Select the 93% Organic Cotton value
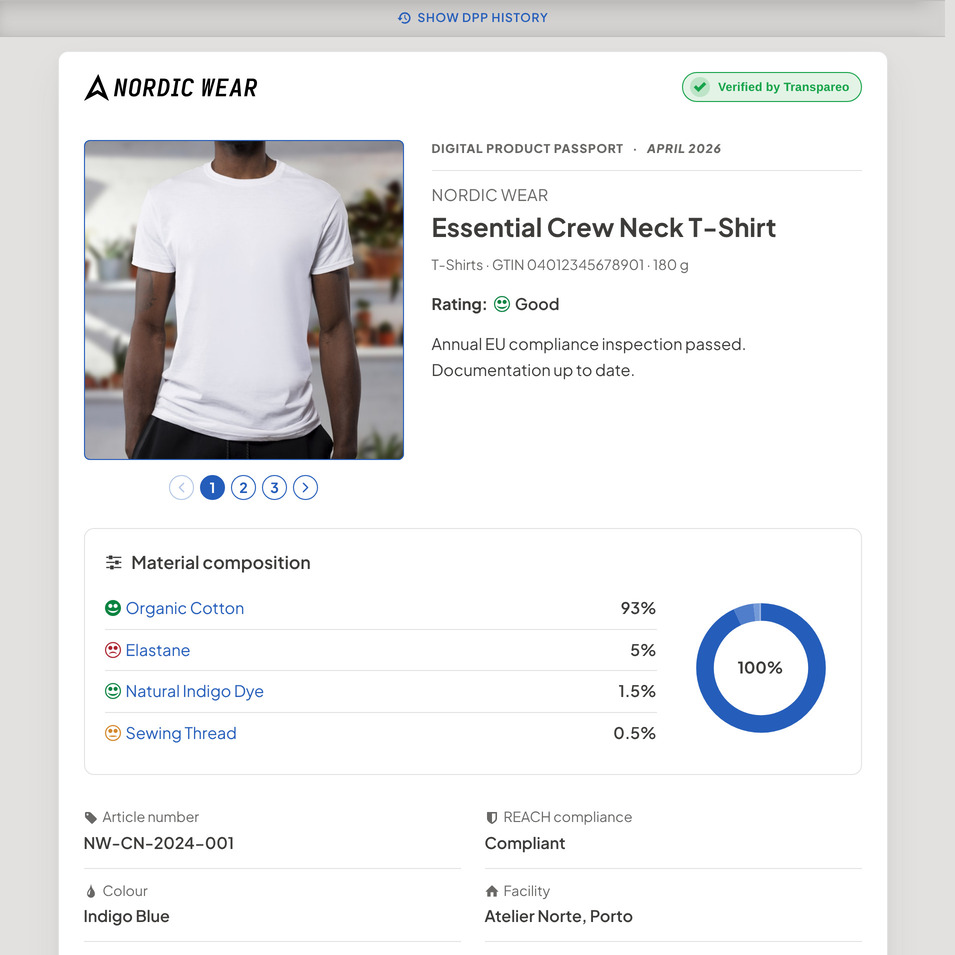The image size is (955, 955). coord(638,608)
